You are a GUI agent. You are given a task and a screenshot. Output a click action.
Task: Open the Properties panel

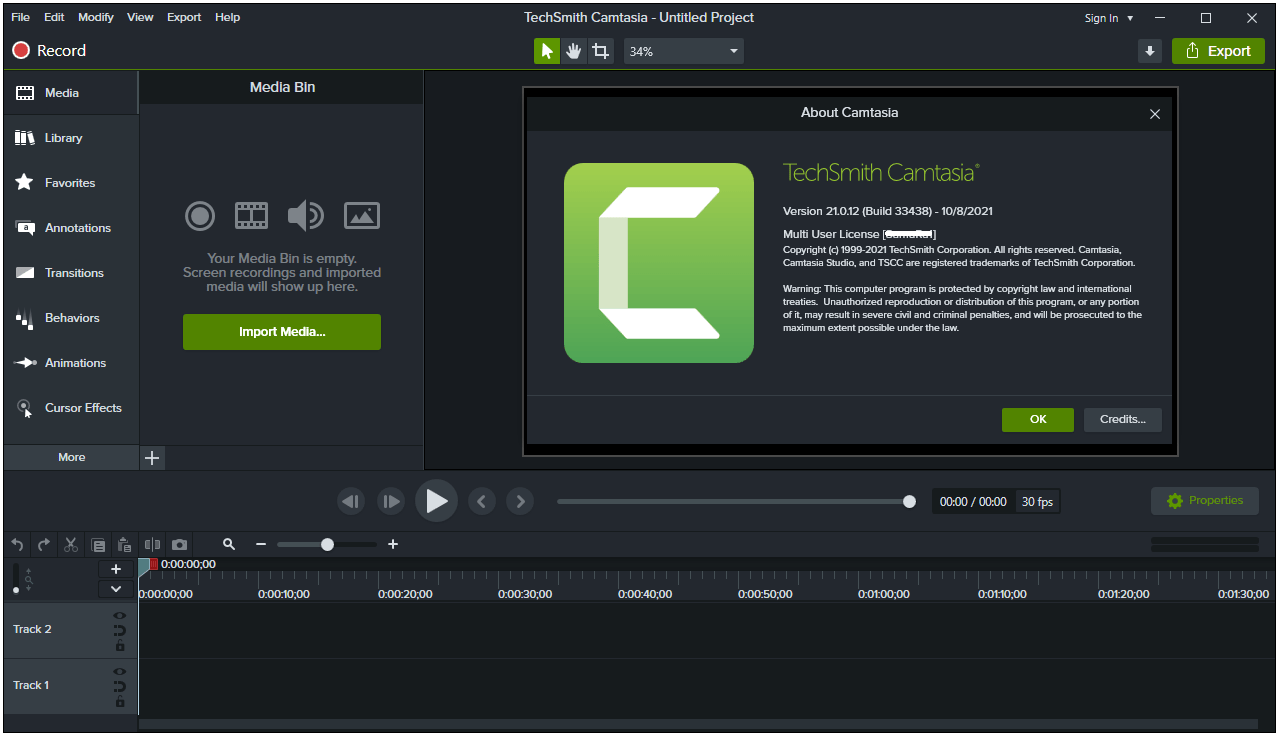point(1205,501)
